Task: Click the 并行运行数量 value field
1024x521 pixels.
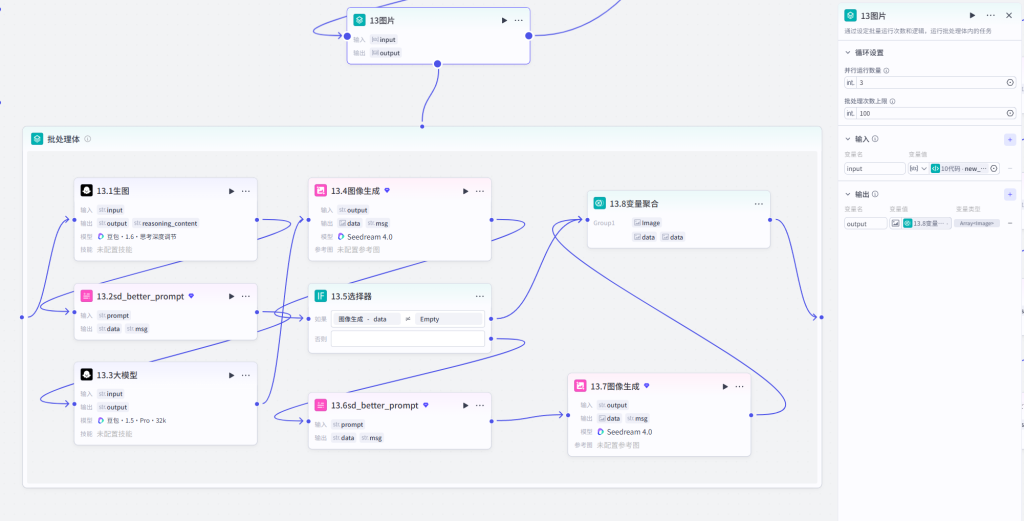Action: (x=930, y=83)
